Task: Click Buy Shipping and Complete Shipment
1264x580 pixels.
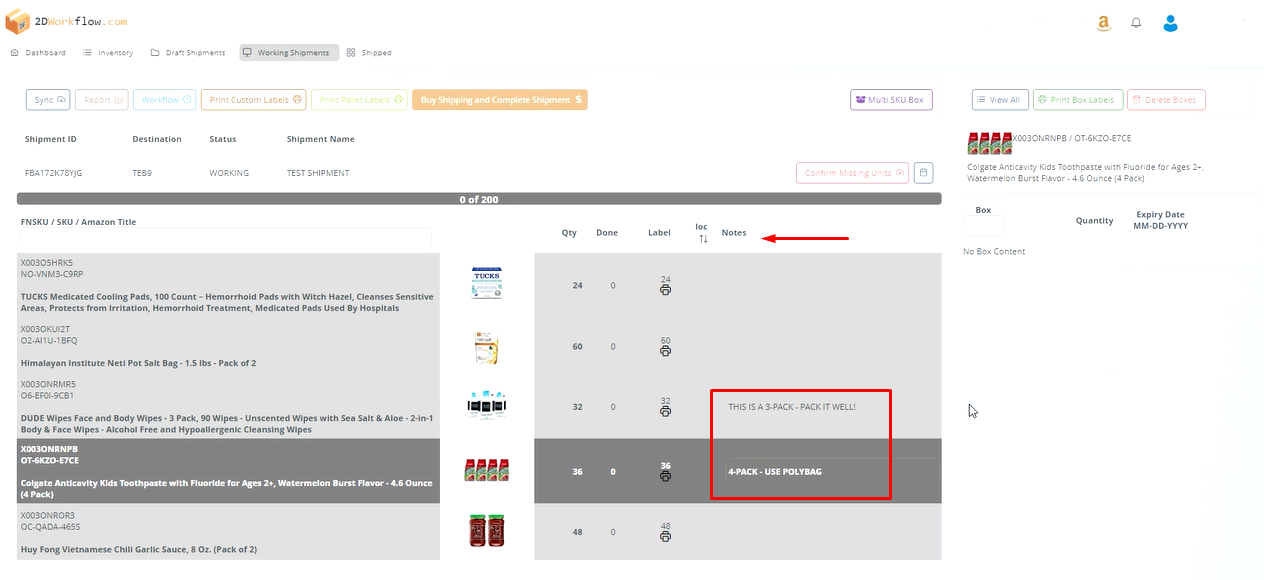Action: 499,100
